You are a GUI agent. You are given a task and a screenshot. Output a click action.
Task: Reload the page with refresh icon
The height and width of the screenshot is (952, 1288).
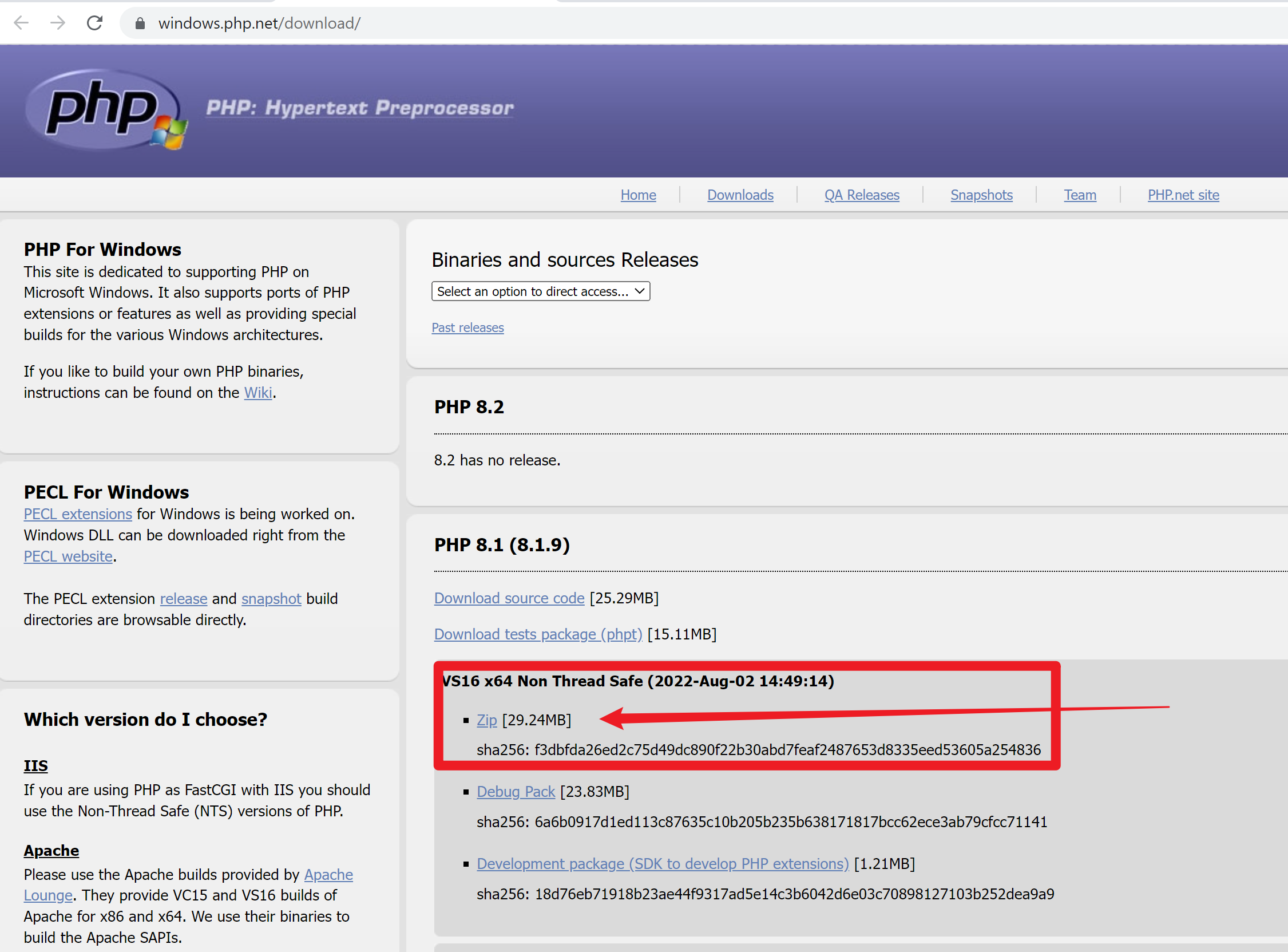click(x=94, y=23)
